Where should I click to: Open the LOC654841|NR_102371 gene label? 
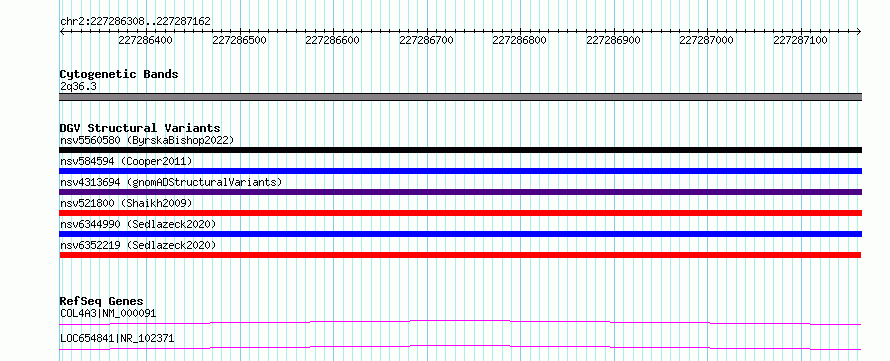pyautogui.click(x=117, y=339)
